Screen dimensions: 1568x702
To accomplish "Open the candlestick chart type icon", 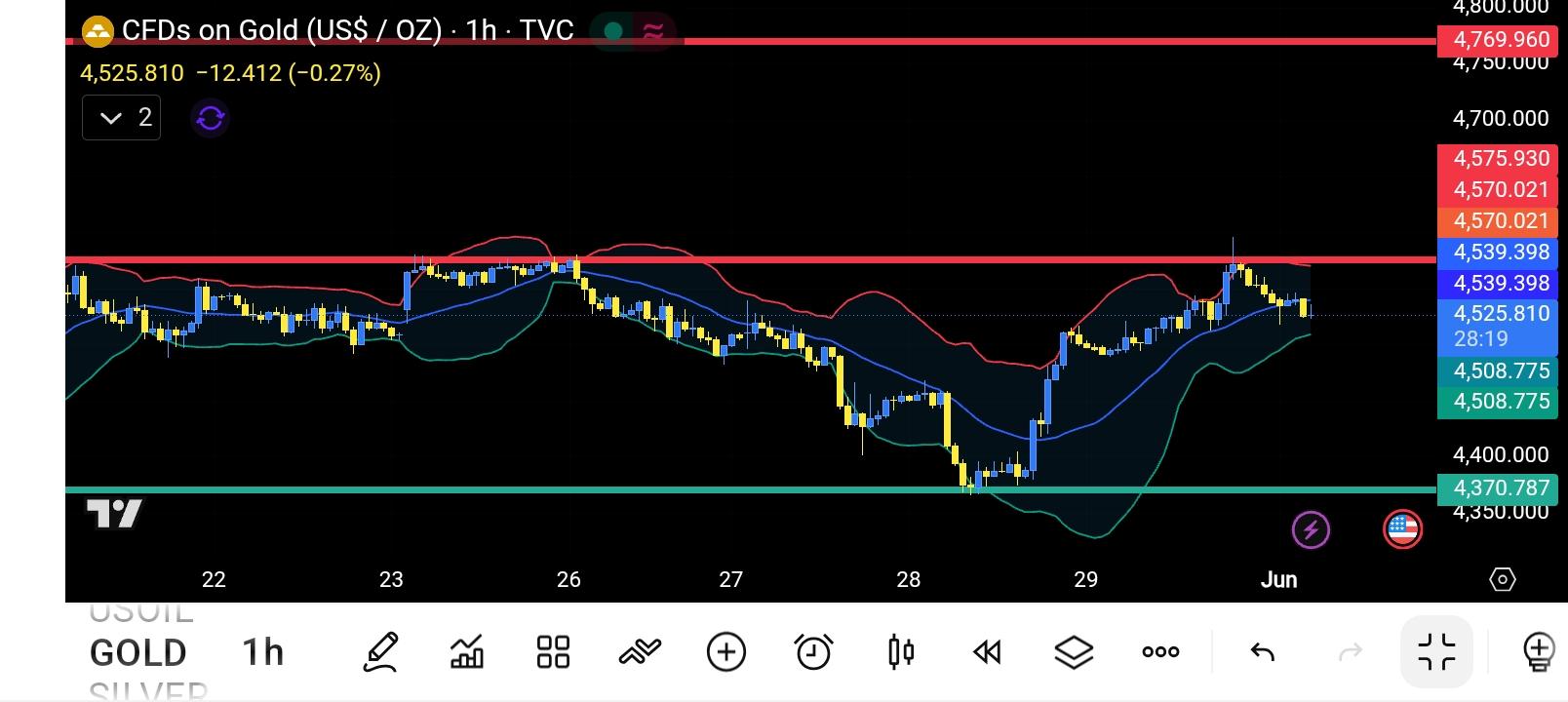I will point(901,651).
